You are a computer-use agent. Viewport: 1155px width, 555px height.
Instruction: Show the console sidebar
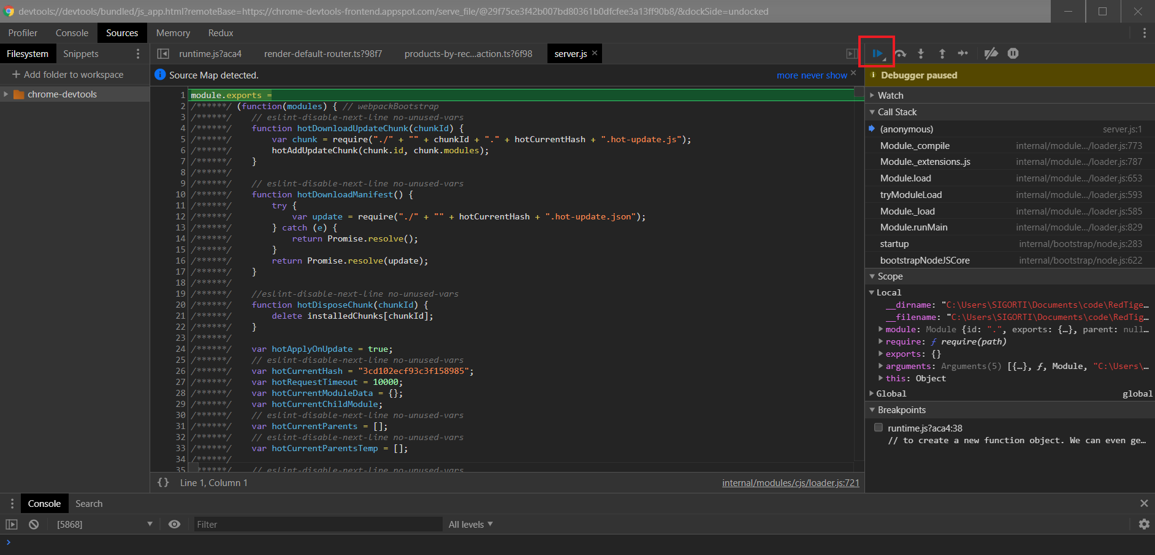11,524
